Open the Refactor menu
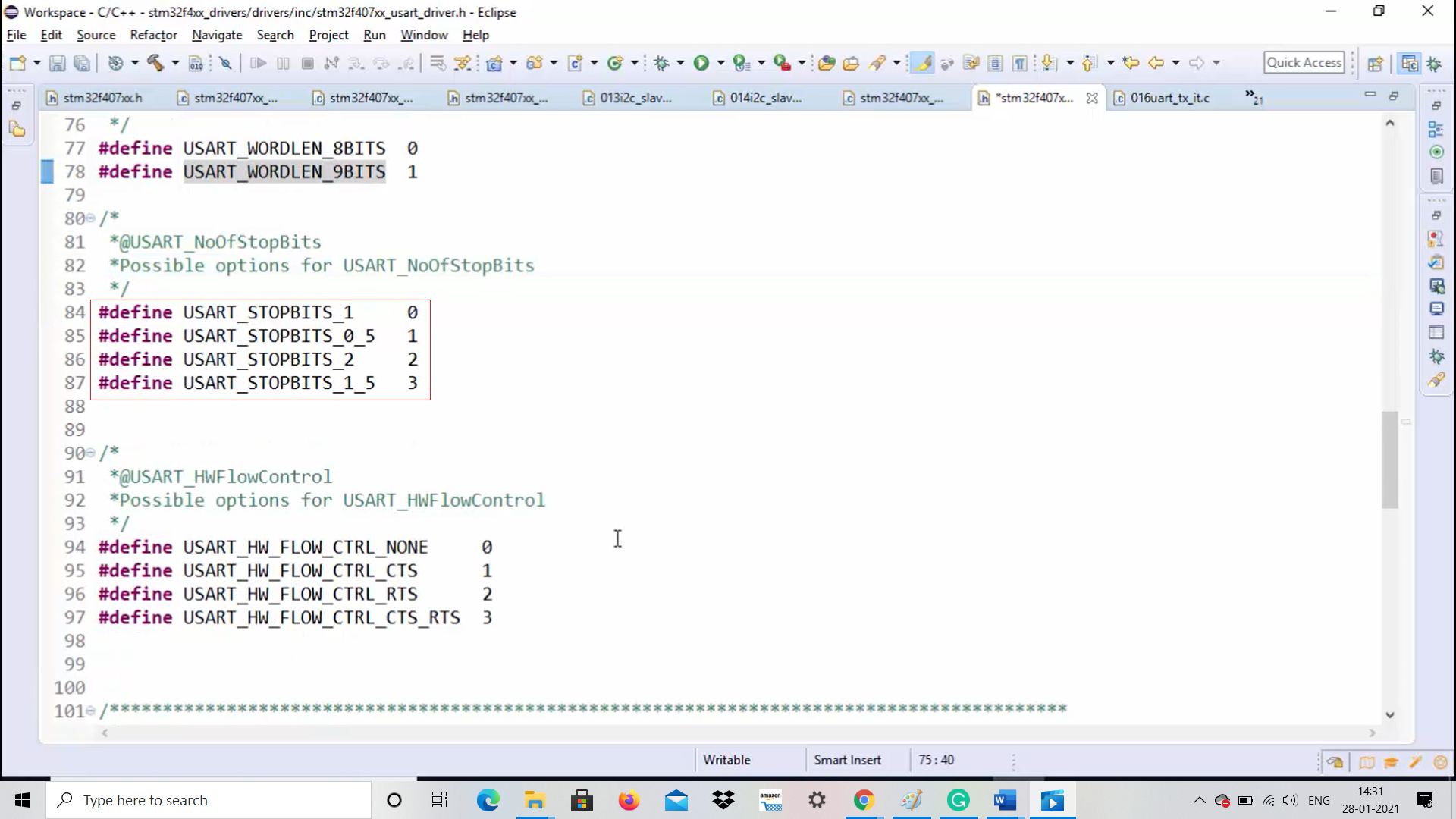Image resolution: width=1456 pixels, height=819 pixels. (x=153, y=35)
